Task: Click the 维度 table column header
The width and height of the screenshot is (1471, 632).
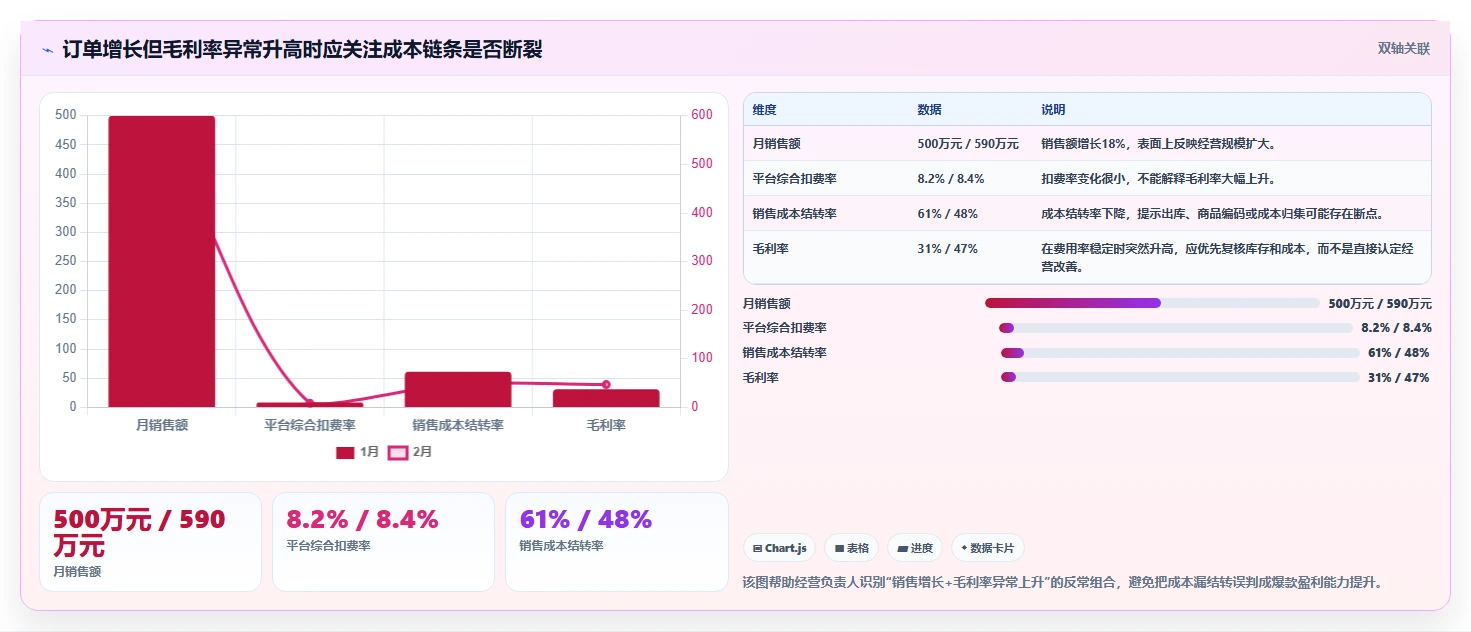Action: click(x=764, y=110)
